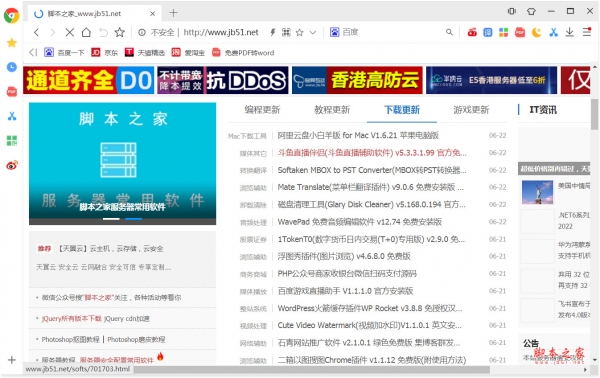Open Photoshop抠图教程 link

point(70,339)
